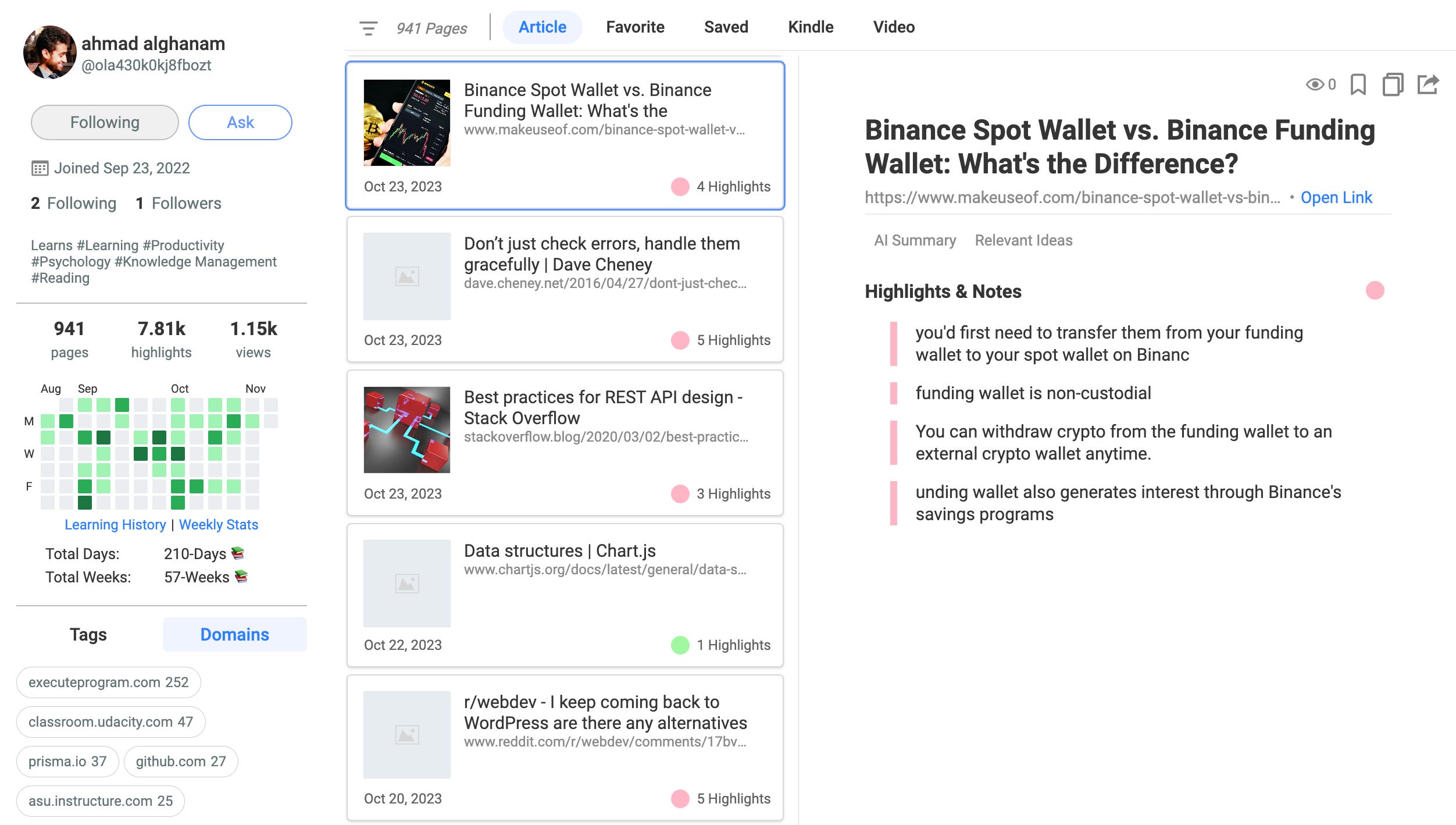Image resolution: width=1456 pixels, height=825 pixels.
Task: Open the Kindle tab
Action: pos(811,27)
